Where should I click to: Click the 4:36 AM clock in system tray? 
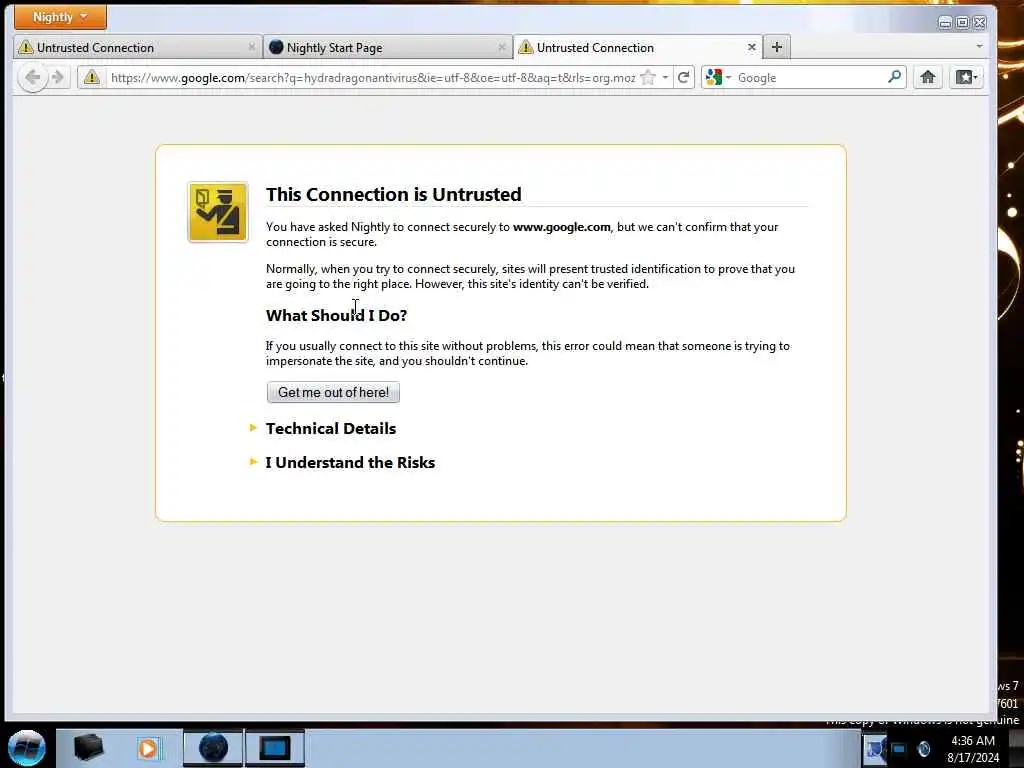(973, 741)
